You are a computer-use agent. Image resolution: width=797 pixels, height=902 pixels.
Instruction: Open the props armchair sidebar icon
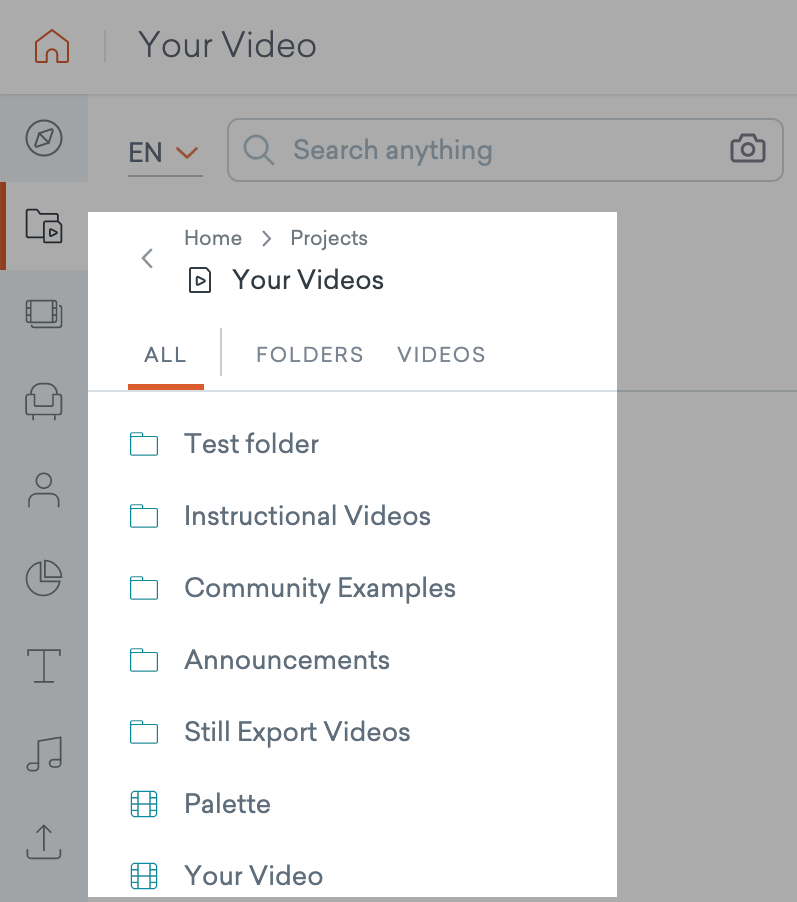44,402
